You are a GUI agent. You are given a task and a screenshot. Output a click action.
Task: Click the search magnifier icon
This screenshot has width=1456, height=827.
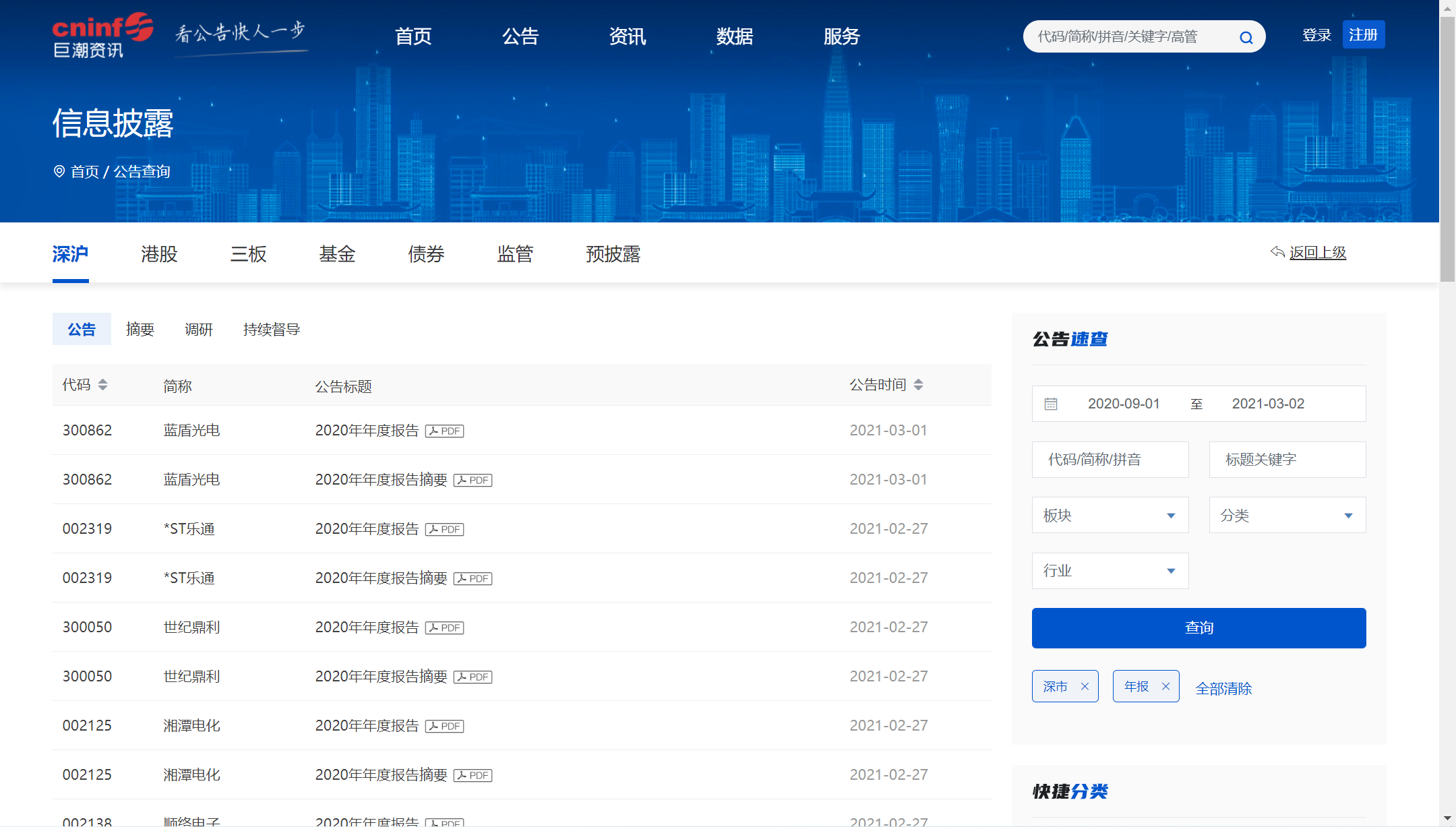(1246, 38)
